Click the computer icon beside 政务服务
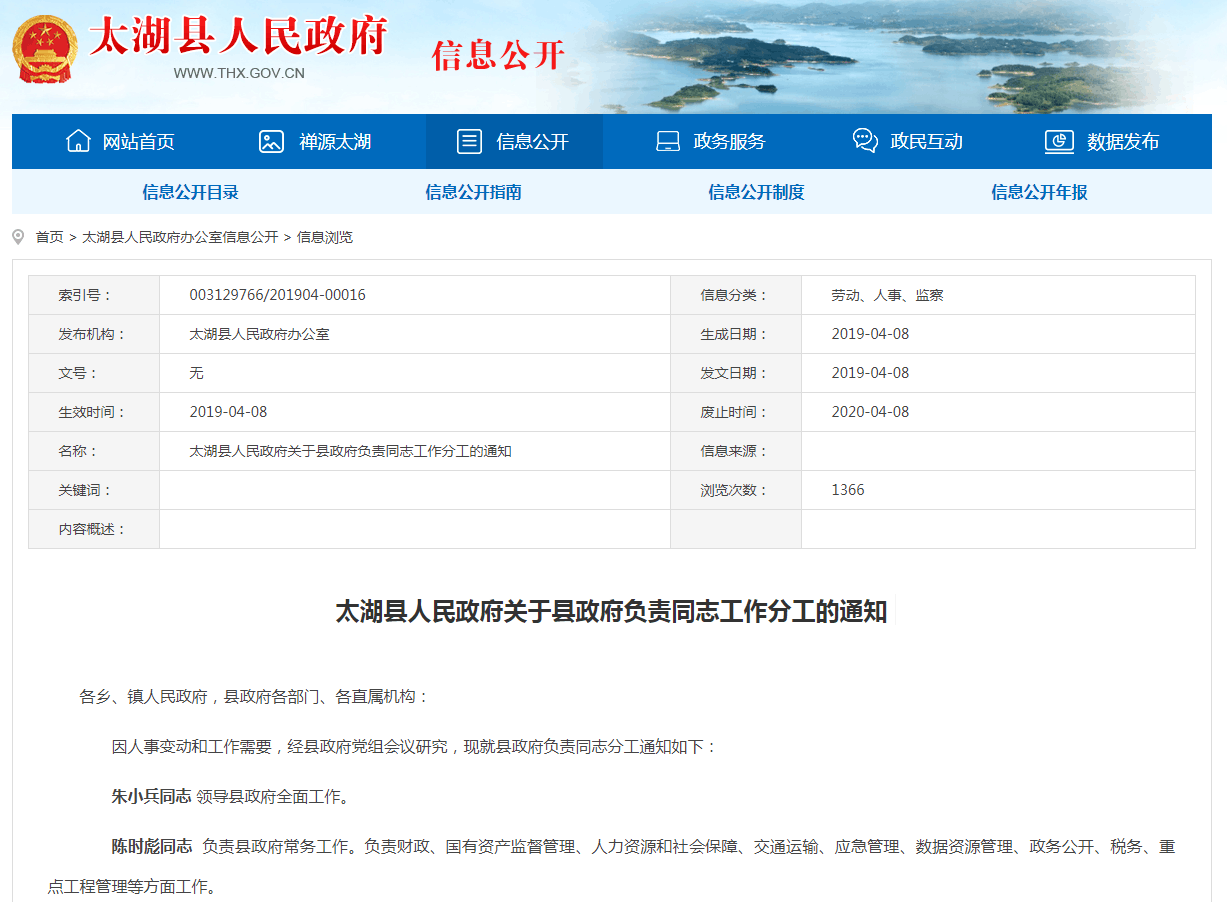 (x=668, y=141)
